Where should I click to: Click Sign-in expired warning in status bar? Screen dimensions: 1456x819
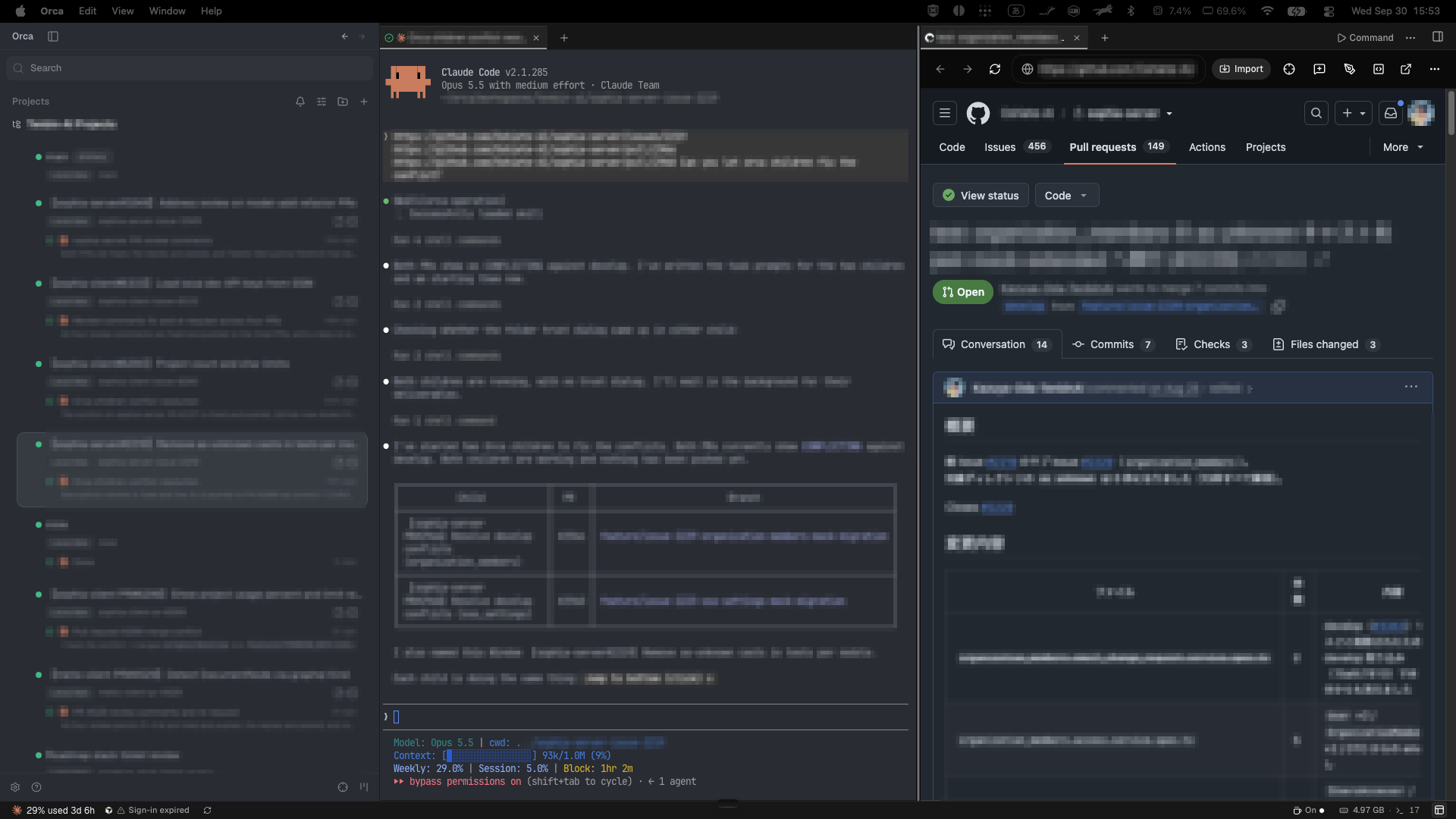(152, 811)
